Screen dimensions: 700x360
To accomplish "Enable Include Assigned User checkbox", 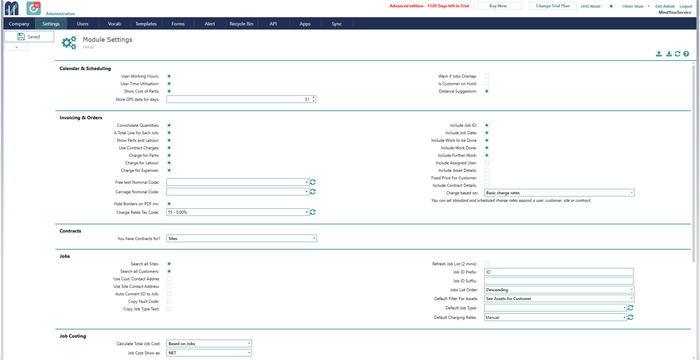I will tap(487, 163).
